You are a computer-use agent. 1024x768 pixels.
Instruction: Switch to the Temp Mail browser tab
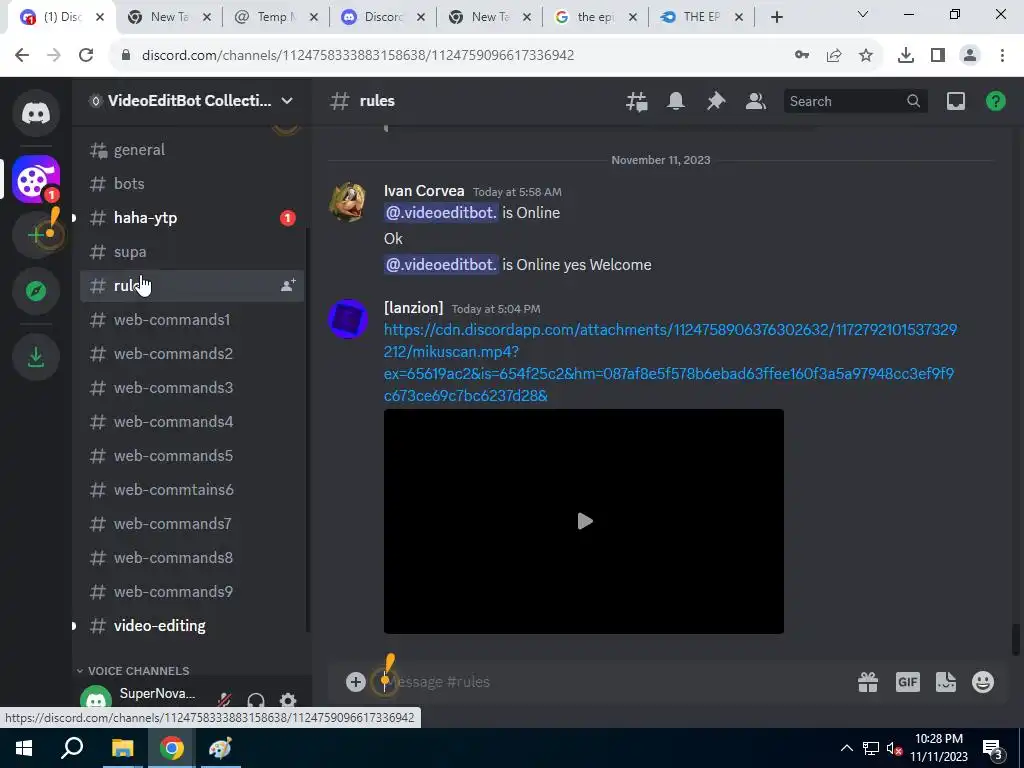coord(276,17)
